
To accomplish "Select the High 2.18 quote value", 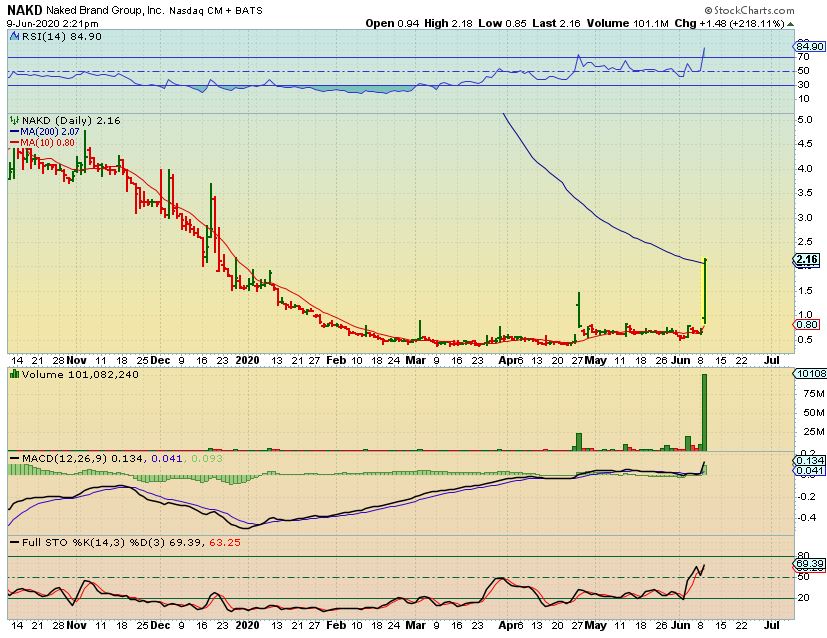I will [x=448, y=23].
